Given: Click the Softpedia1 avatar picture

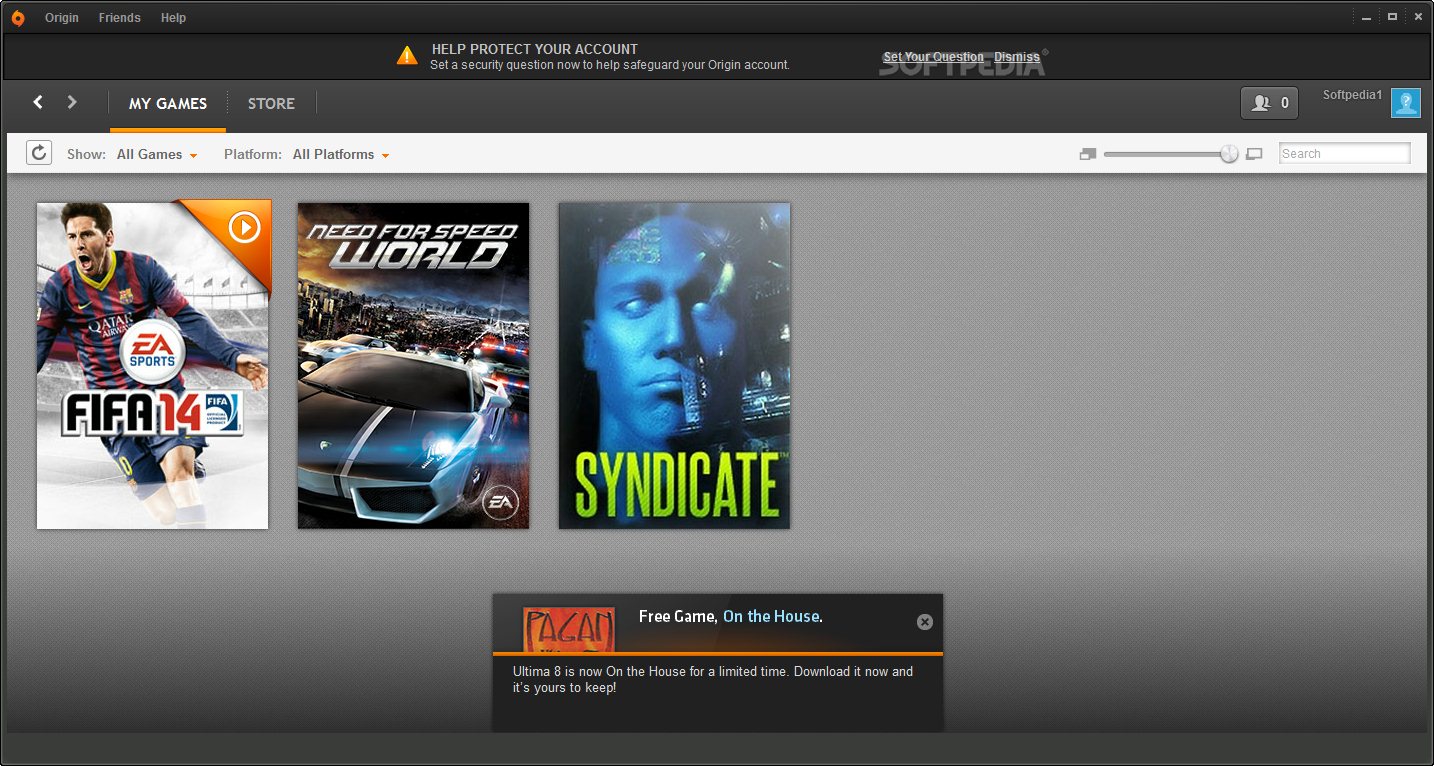Looking at the screenshot, I should click(1406, 103).
